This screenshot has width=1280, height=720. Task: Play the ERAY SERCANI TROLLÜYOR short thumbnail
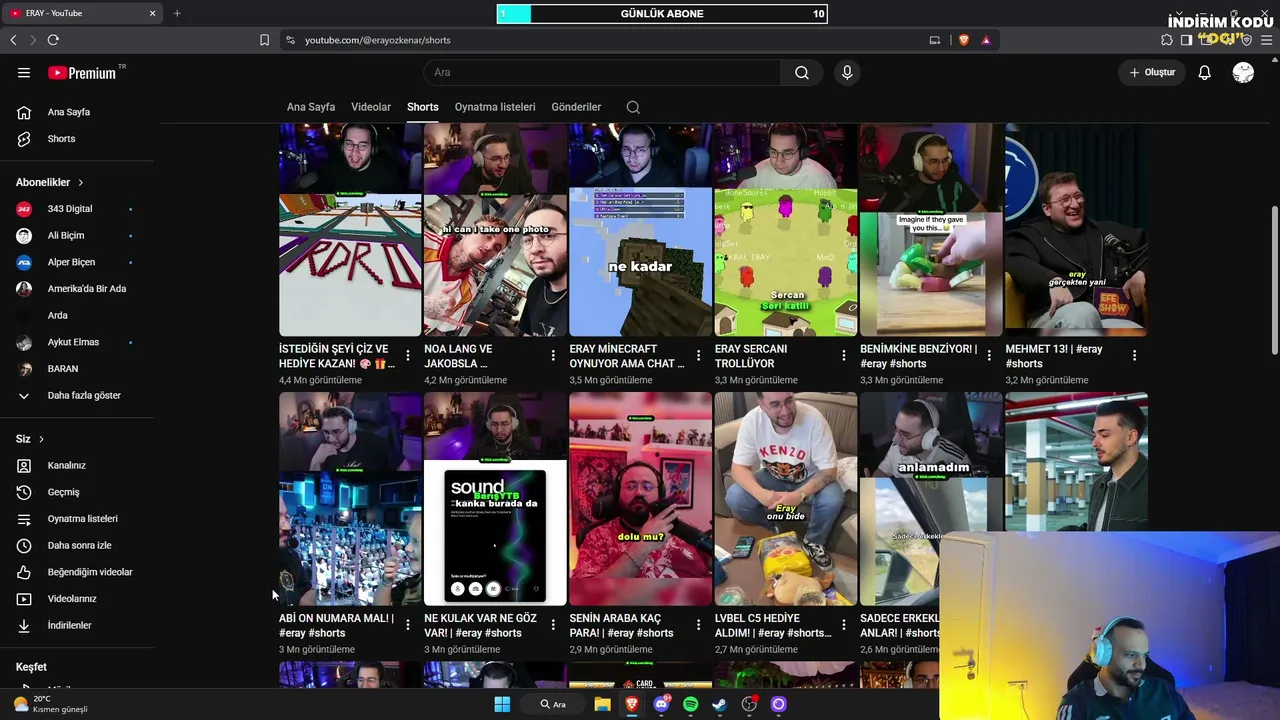(786, 230)
